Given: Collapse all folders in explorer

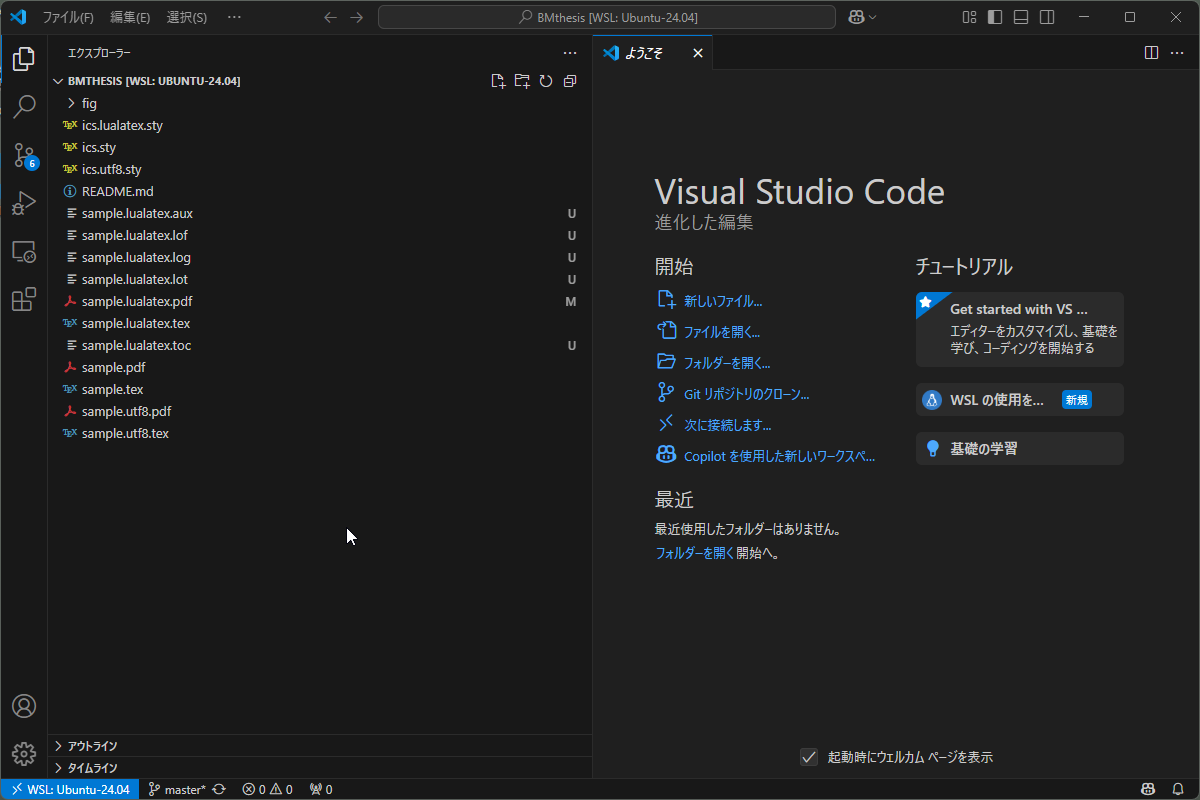Looking at the screenshot, I should pos(570,81).
